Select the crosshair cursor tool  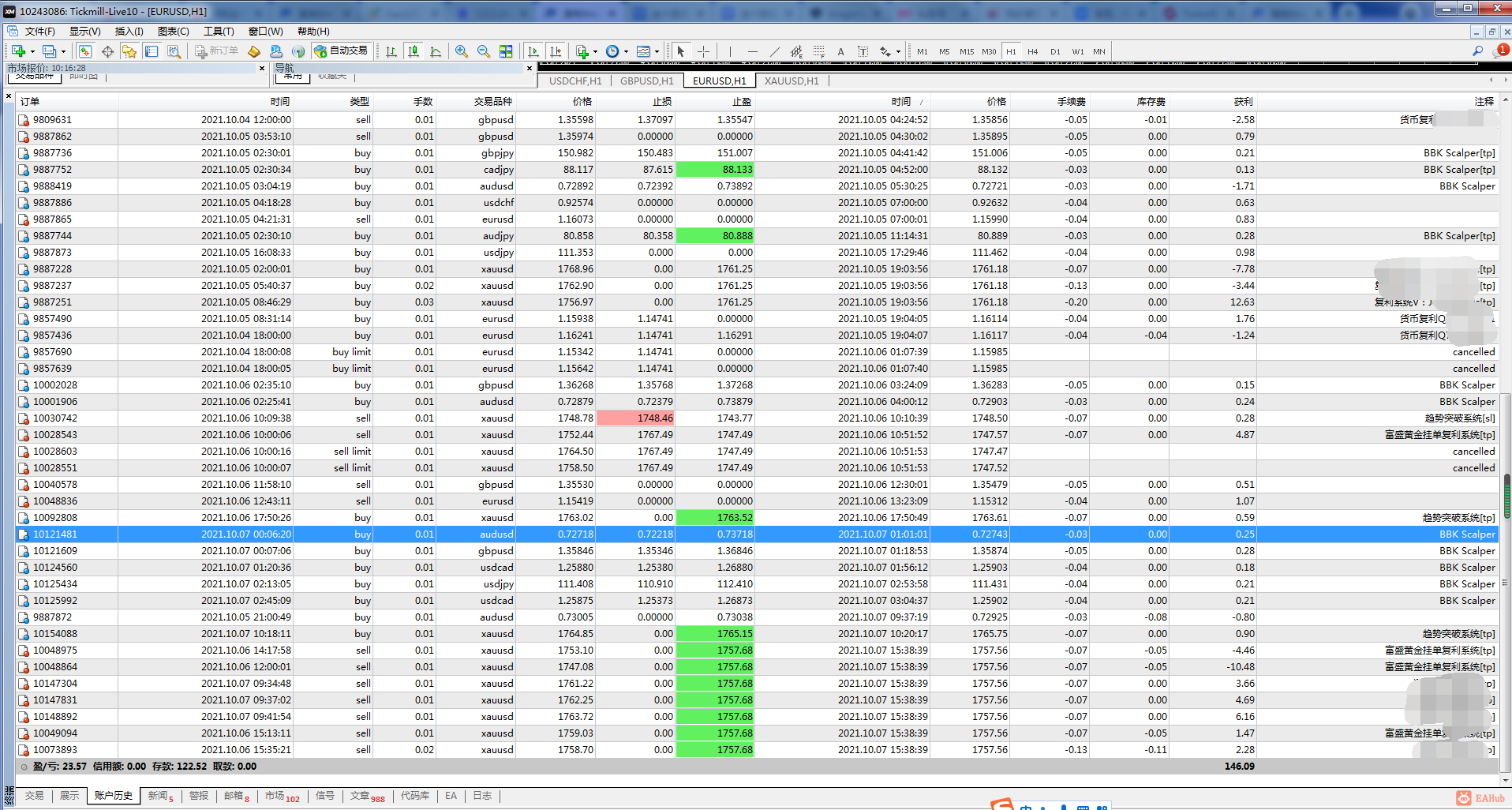click(x=703, y=51)
